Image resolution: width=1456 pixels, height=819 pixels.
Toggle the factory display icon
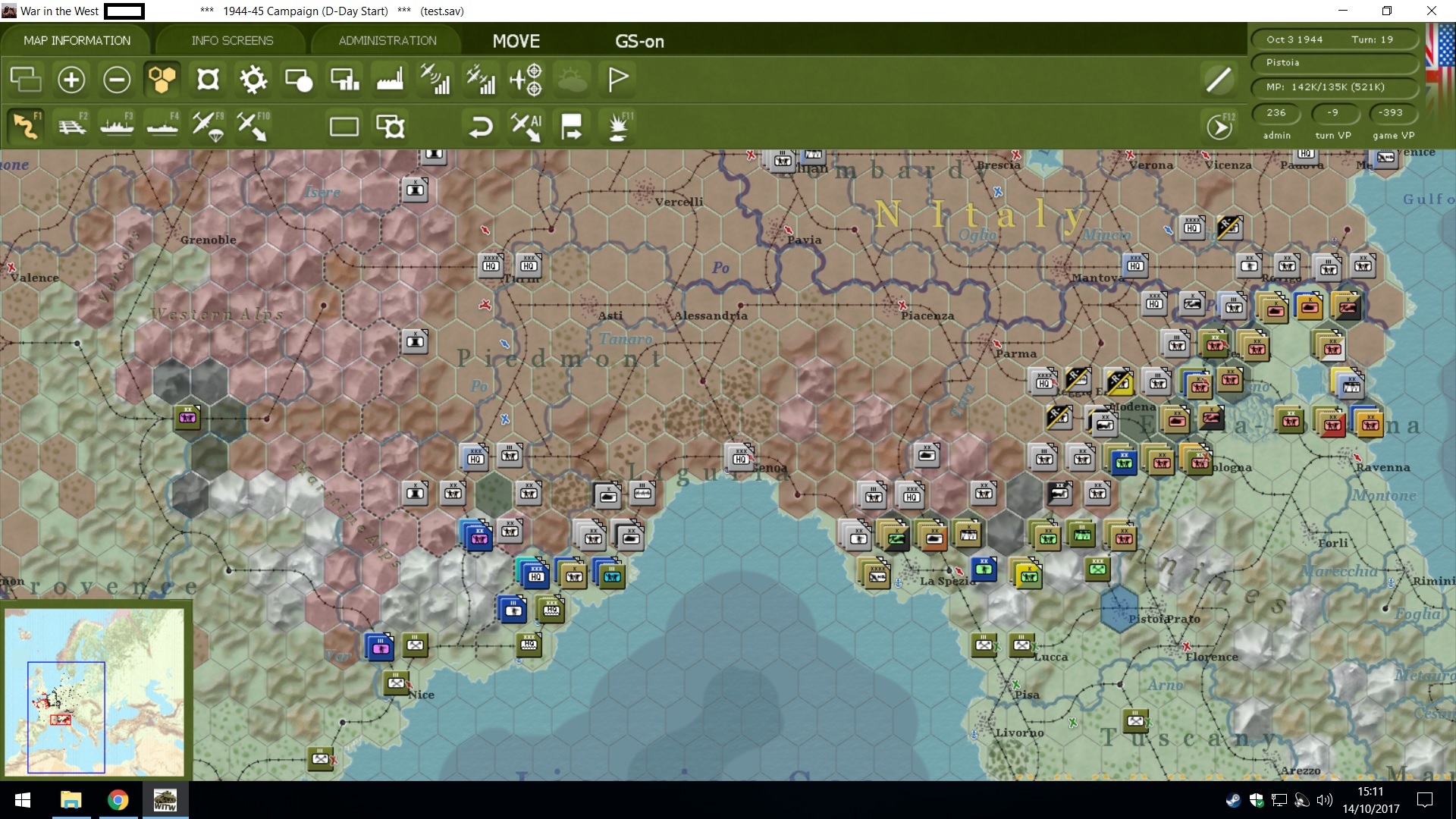[390, 79]
